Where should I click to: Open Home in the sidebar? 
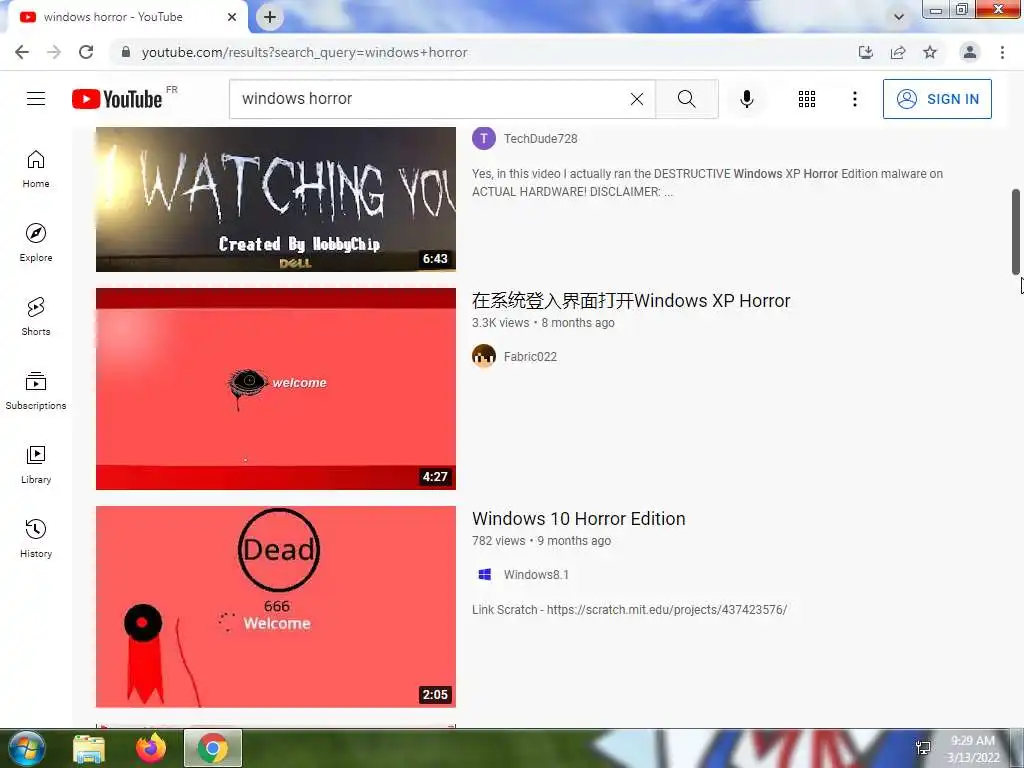[x=36, y=169]
